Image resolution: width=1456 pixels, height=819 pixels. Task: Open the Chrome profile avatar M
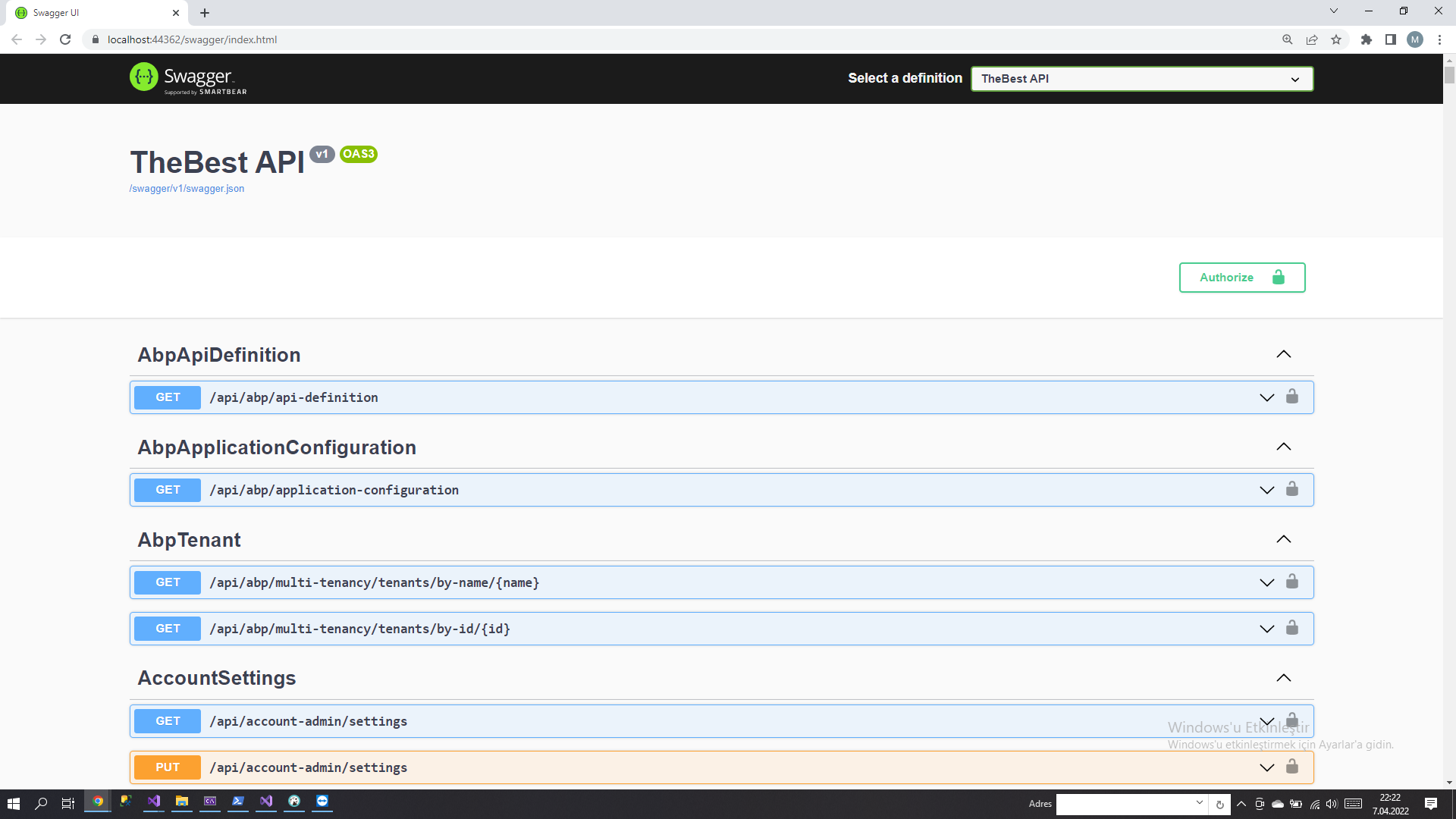(1415, 39)
